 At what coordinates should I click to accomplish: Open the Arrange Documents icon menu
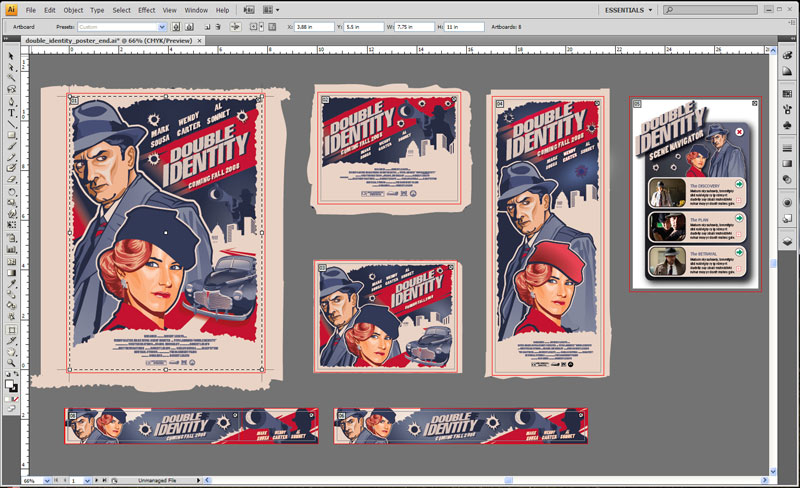(271, 9)
